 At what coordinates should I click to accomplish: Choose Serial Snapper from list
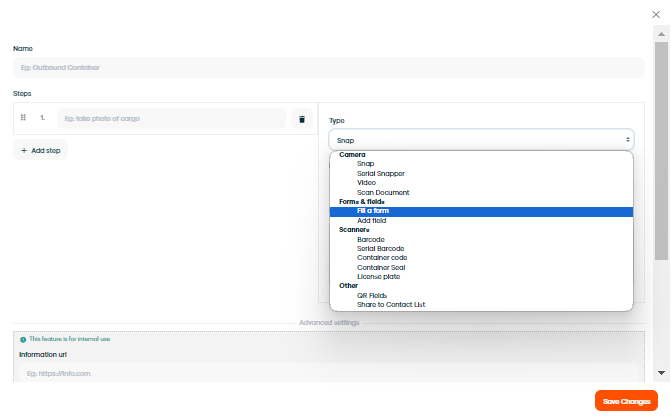(x=380, y=173)
